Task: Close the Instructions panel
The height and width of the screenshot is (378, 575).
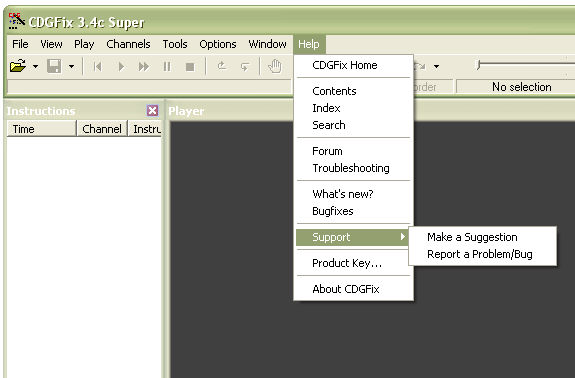Action: click(x=153, y=110)
